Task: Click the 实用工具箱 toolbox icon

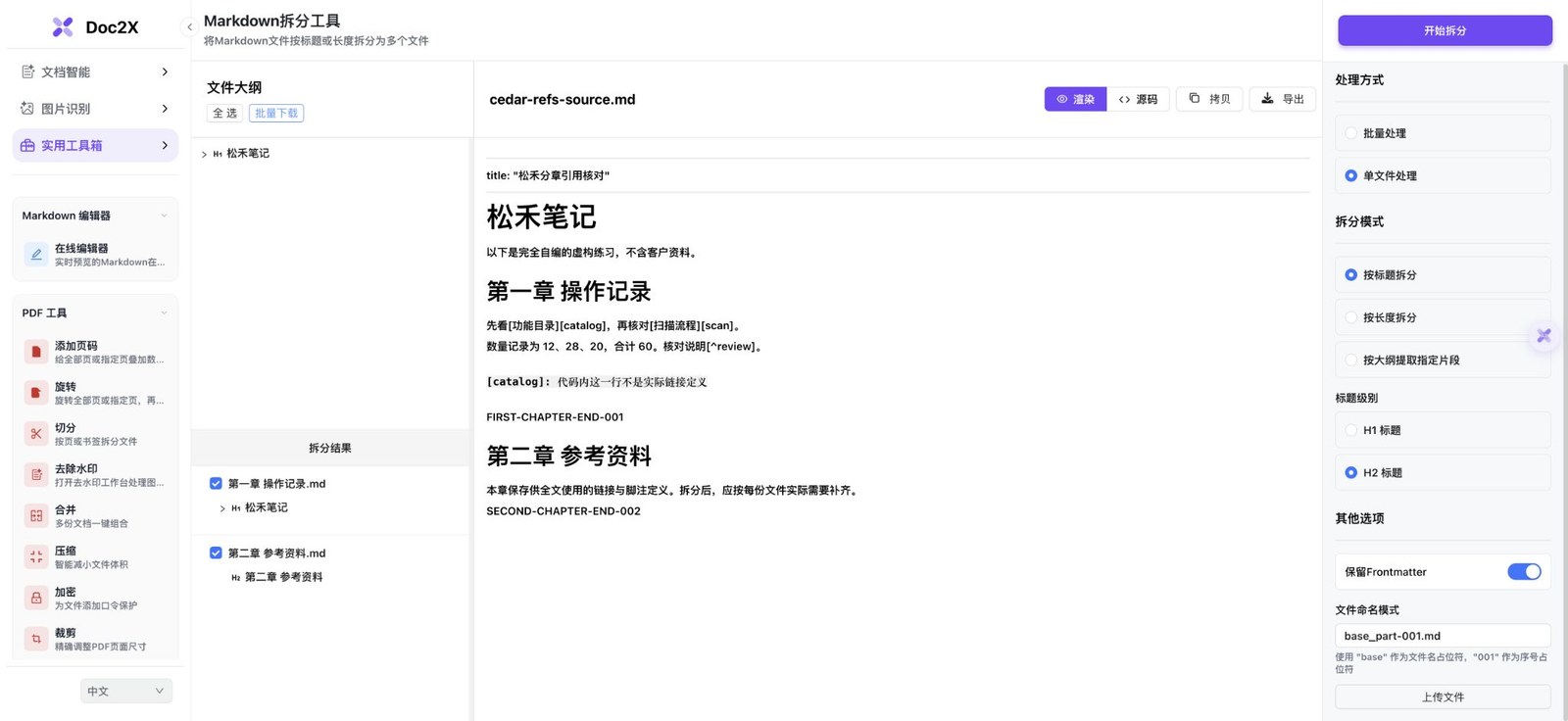Action: (x=27, y=146)
